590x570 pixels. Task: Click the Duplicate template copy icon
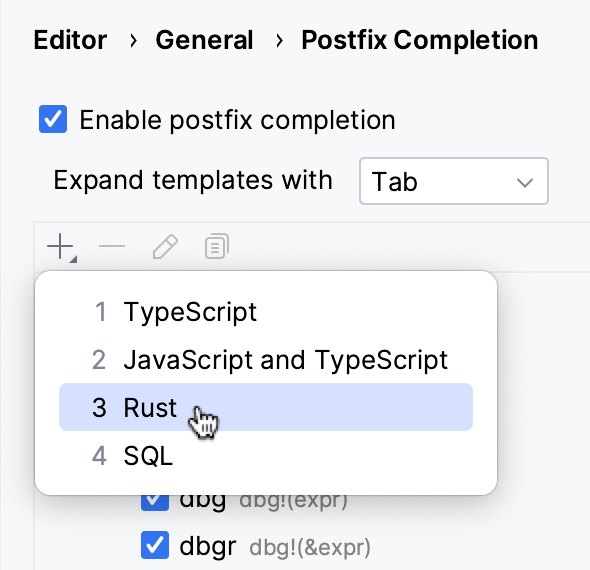tap(217, 246)
